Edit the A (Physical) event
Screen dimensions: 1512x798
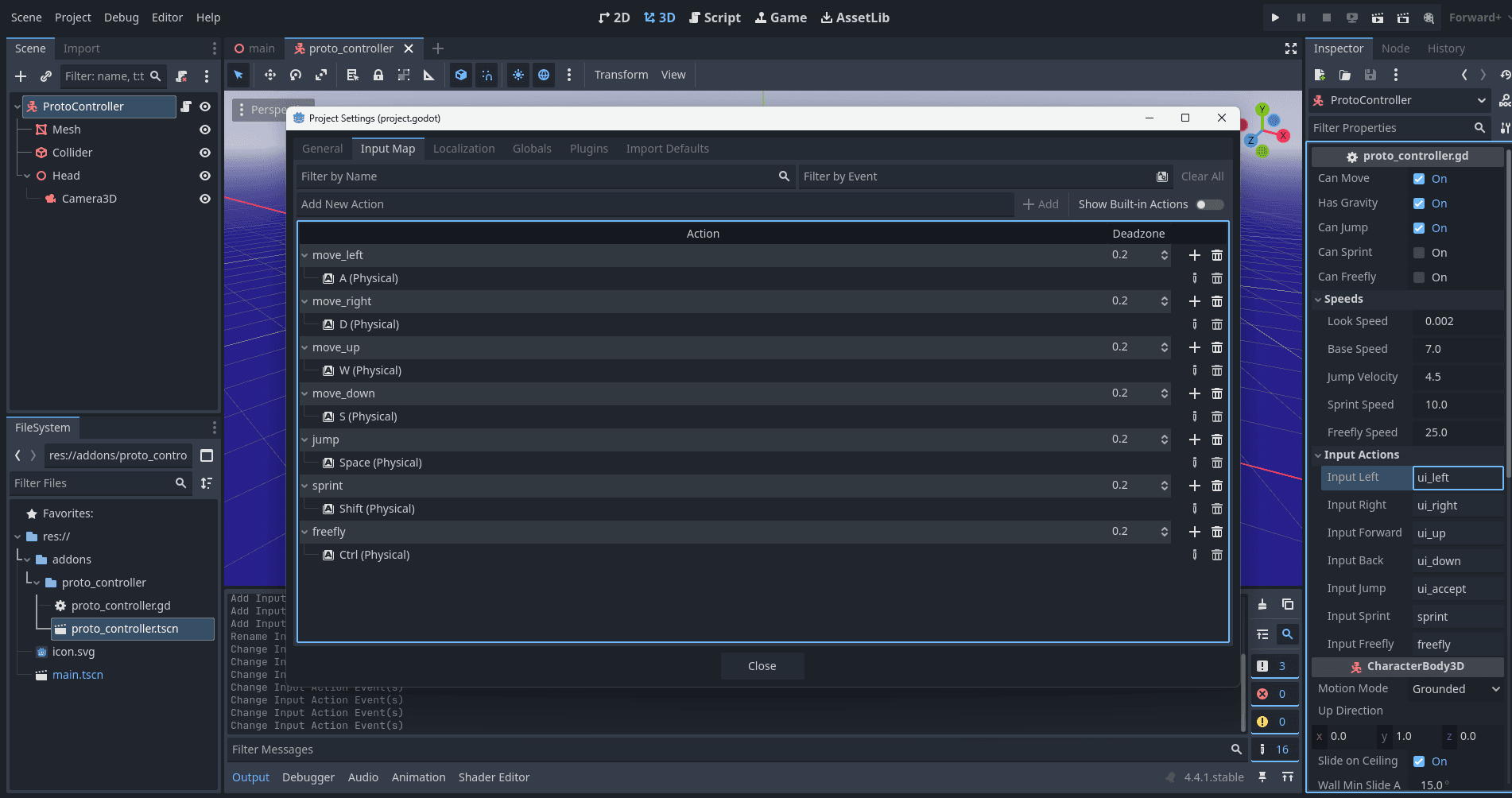coord(1194,278)
